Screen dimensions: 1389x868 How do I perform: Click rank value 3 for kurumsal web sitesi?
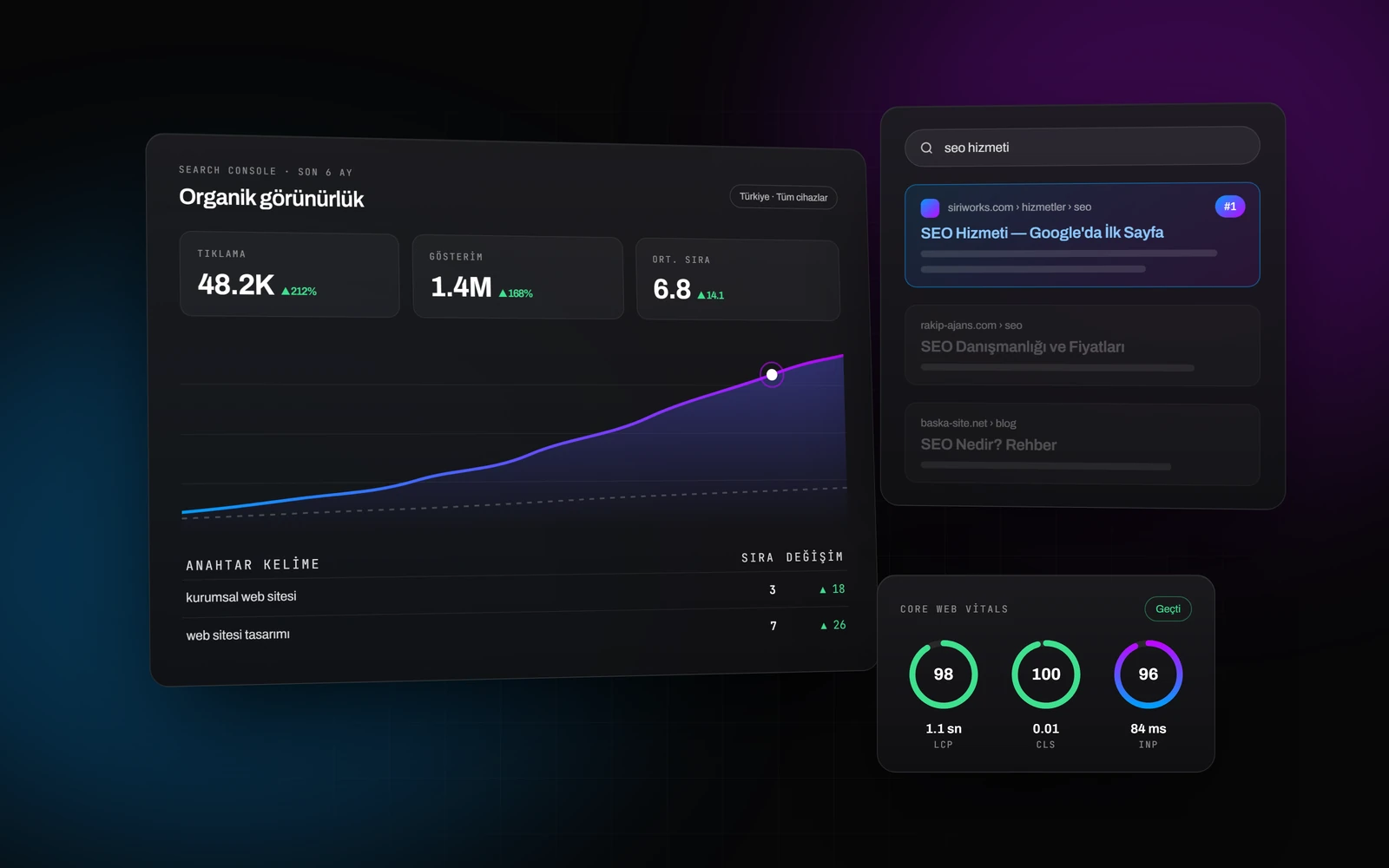tap(773, 590)
